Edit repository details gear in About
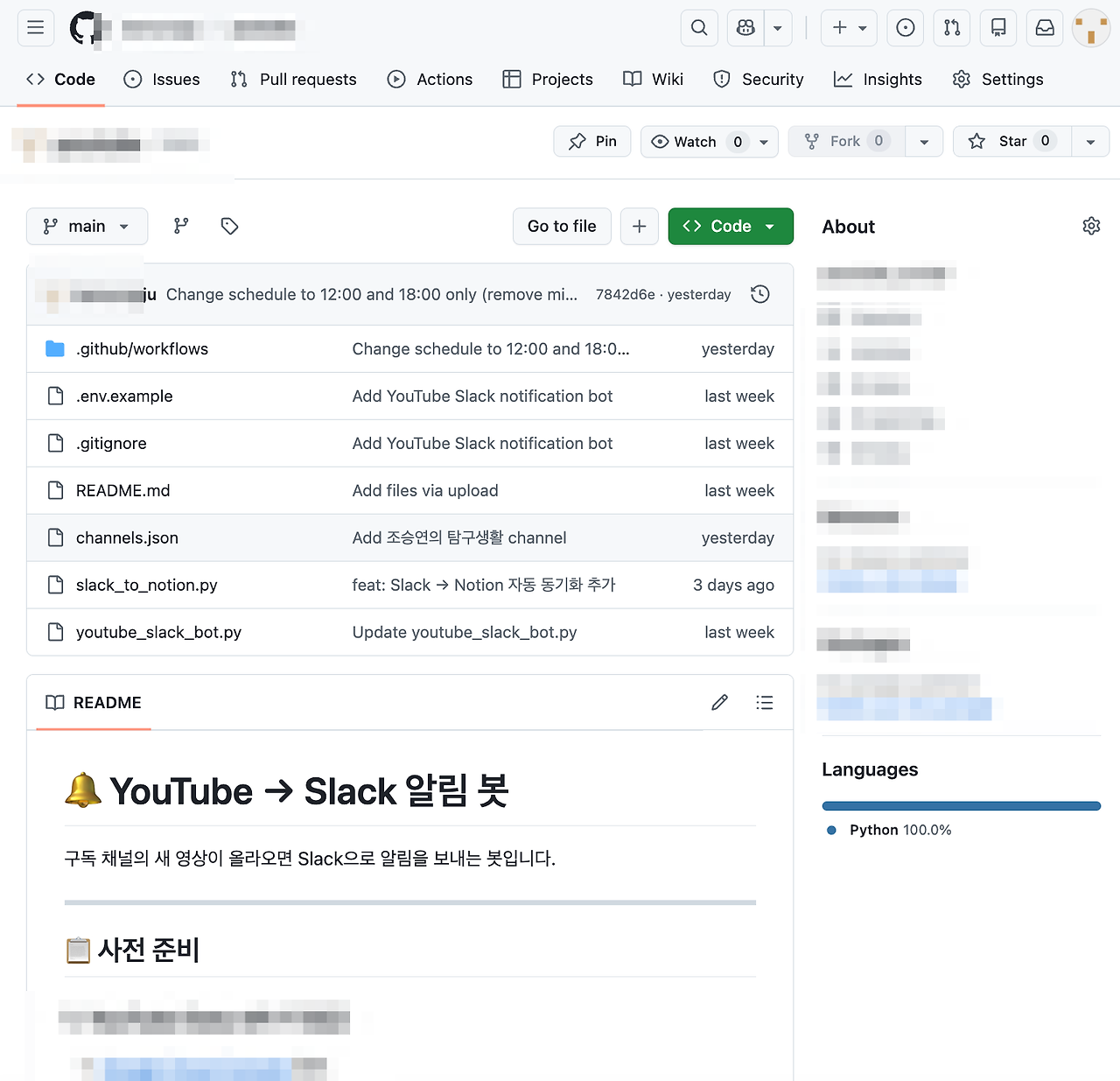 pyautogui.click(x=1091, y=227)
